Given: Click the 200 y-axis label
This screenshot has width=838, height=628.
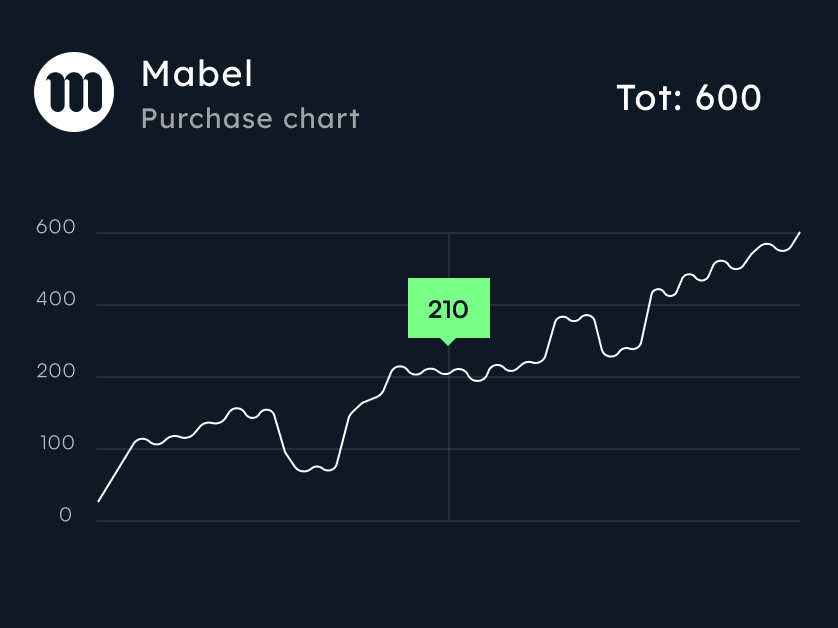Looking at the screenshot, I should coord(55,372).
